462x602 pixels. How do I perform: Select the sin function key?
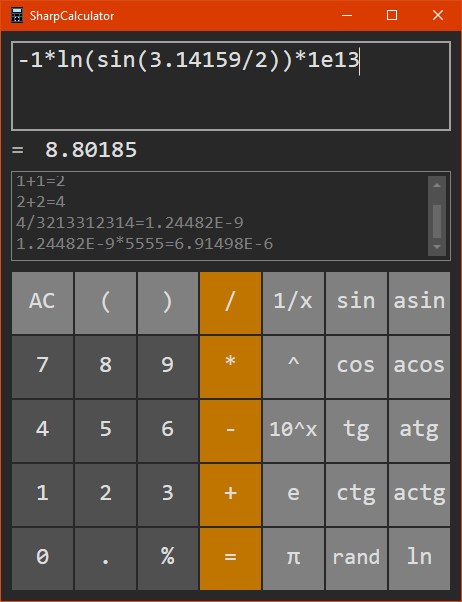(x=356, y=303)
